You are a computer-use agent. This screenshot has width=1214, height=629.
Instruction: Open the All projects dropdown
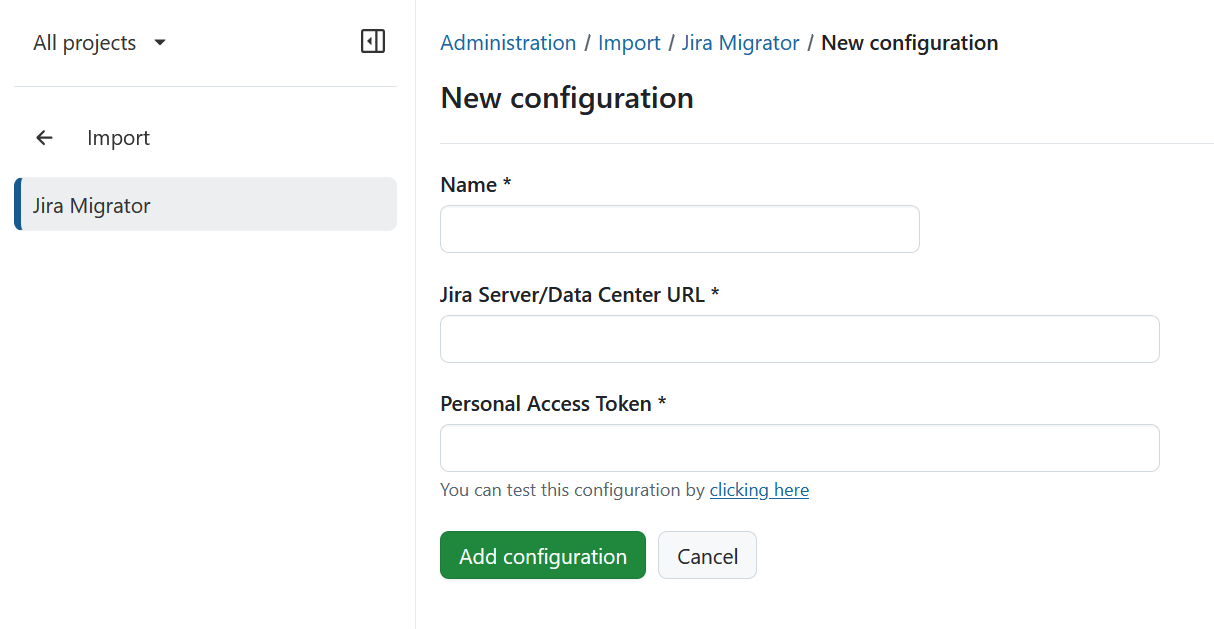[x=100, y=43]
